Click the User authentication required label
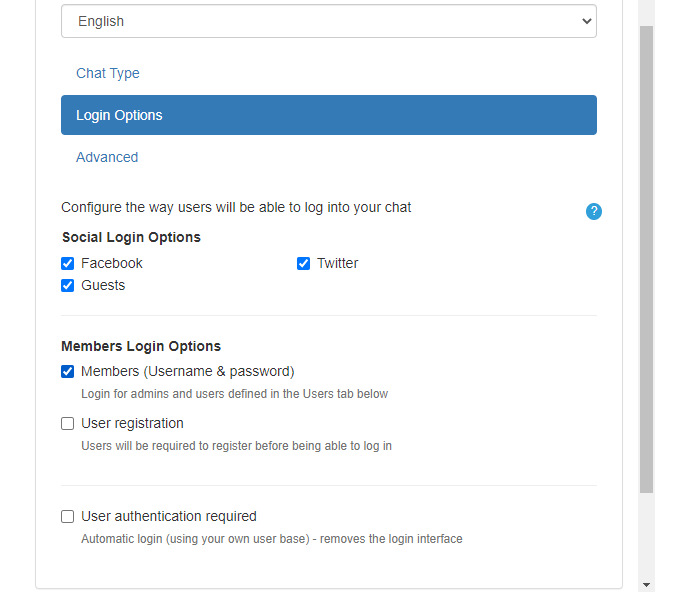 tap(168, 517)
